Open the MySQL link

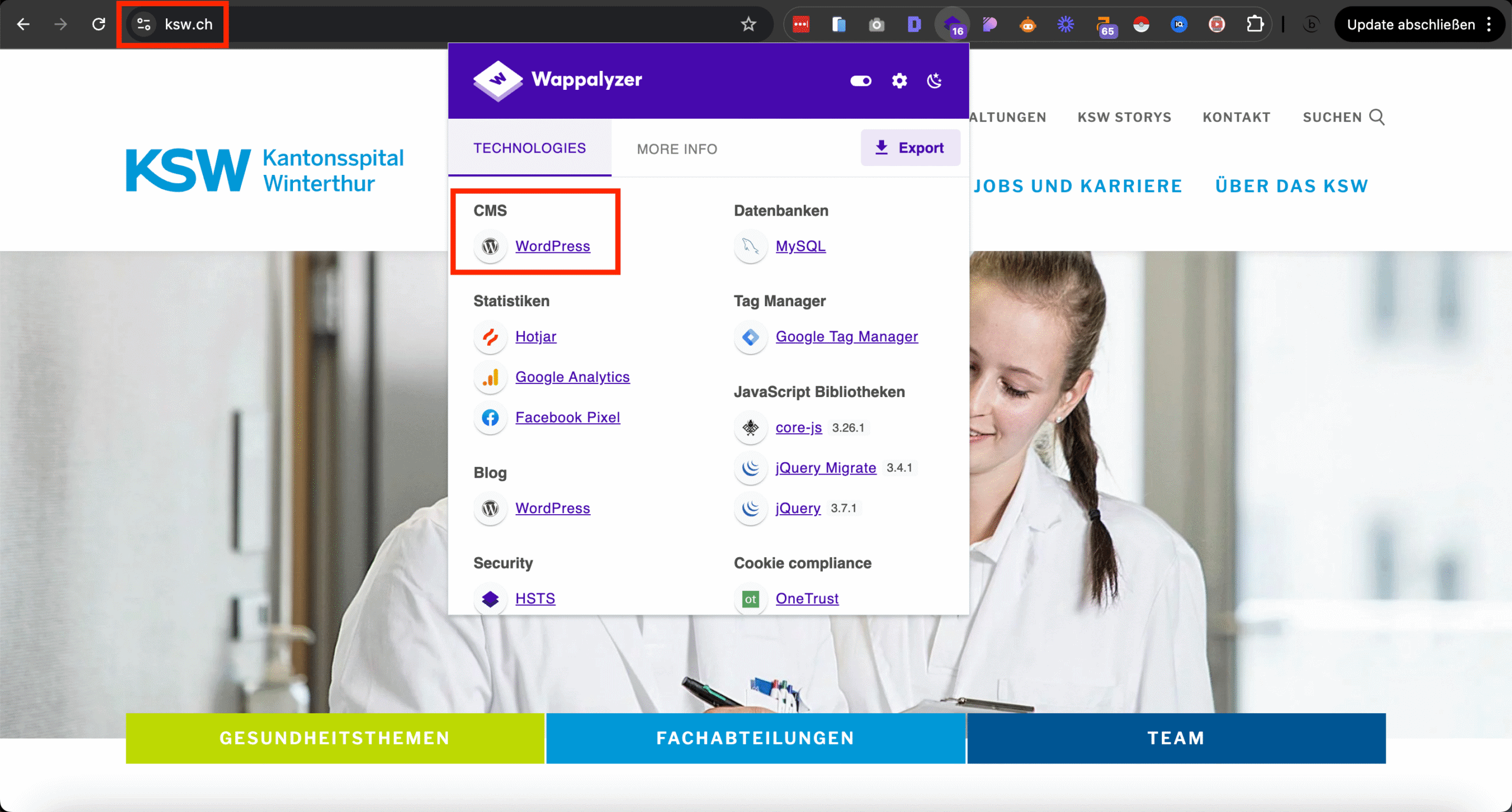pyautogui.click(x=800, y=246)
